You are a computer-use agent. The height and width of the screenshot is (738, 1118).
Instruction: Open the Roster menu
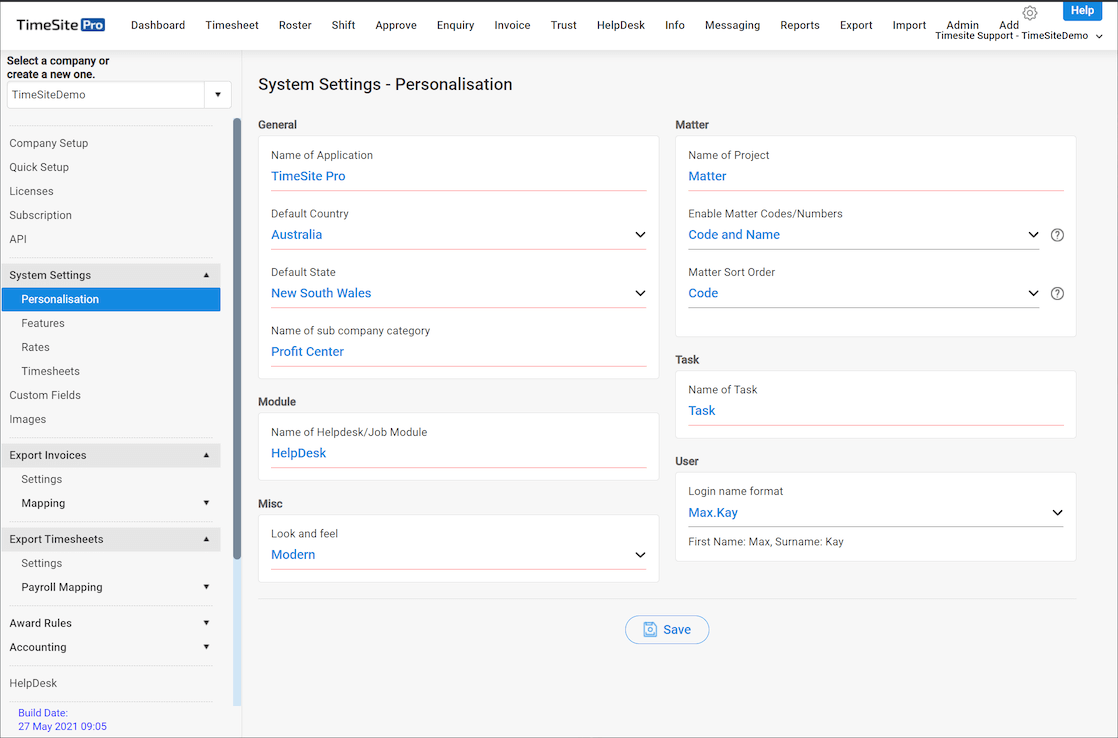point(295,25)
